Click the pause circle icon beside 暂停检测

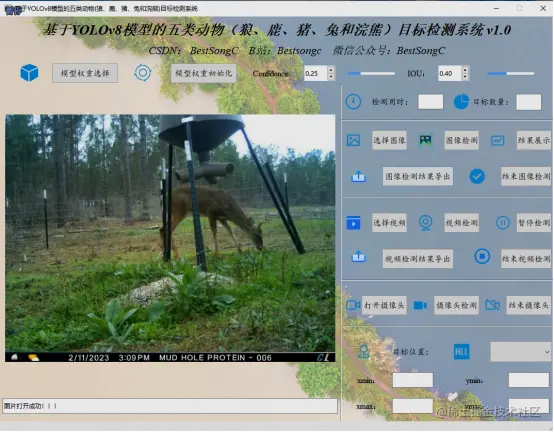pyautogui.click(x=503, y=223)
